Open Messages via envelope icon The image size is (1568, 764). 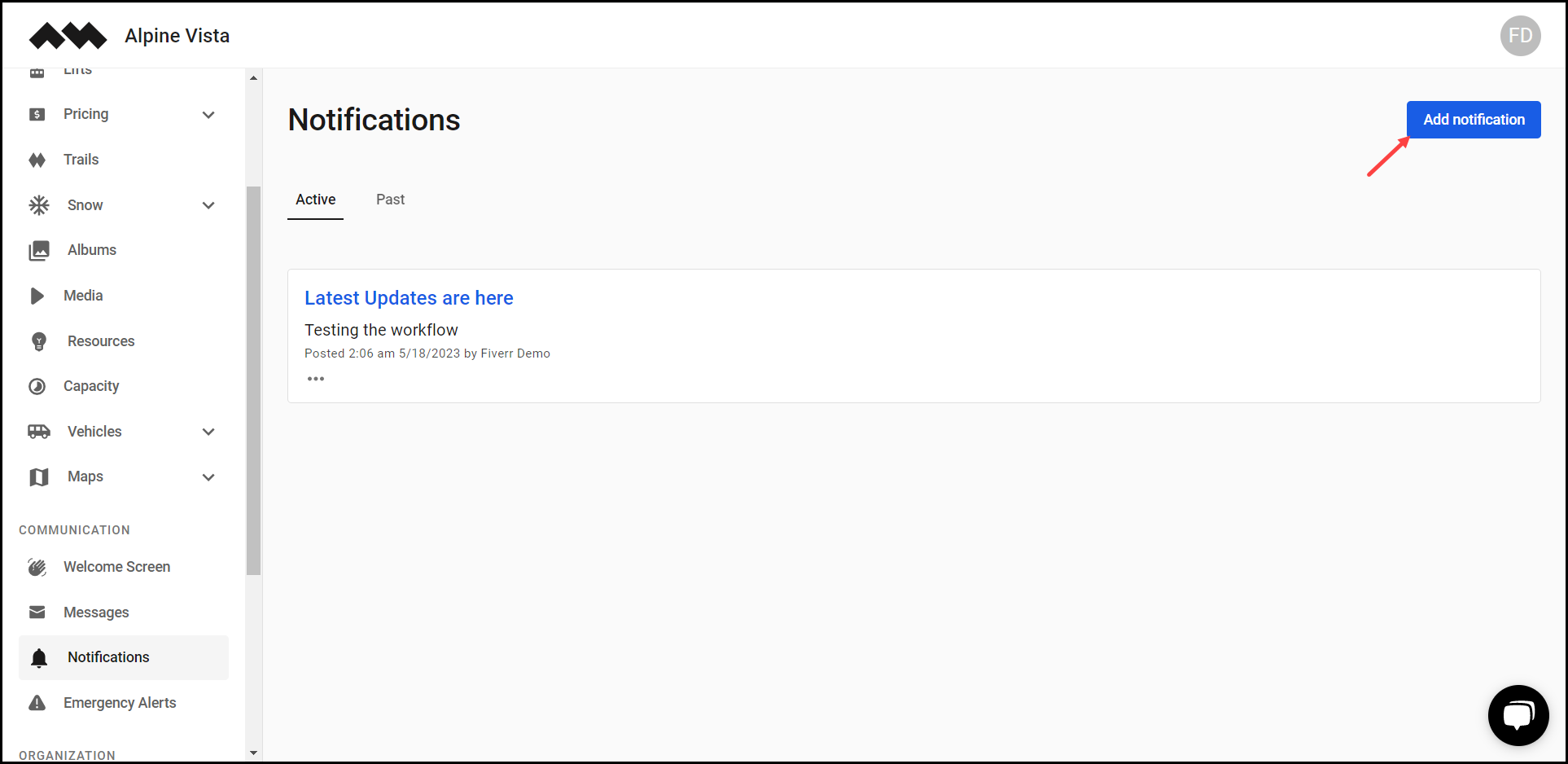pyautogui.click(x=37, y=612)
